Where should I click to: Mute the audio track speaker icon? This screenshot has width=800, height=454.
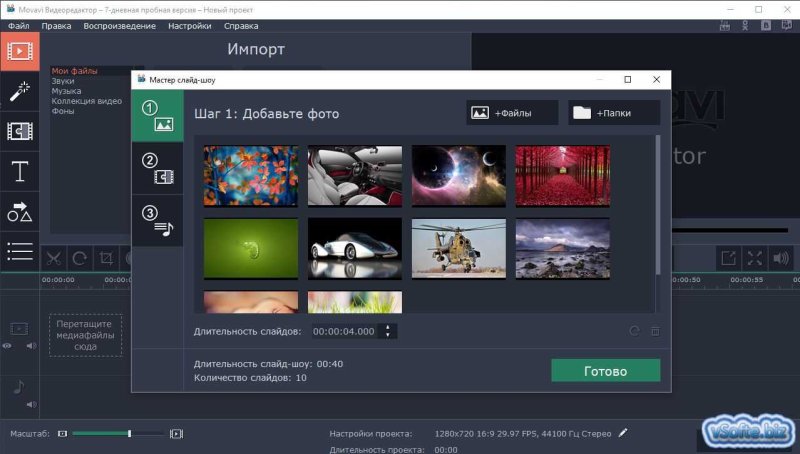[x=30, y=404]
